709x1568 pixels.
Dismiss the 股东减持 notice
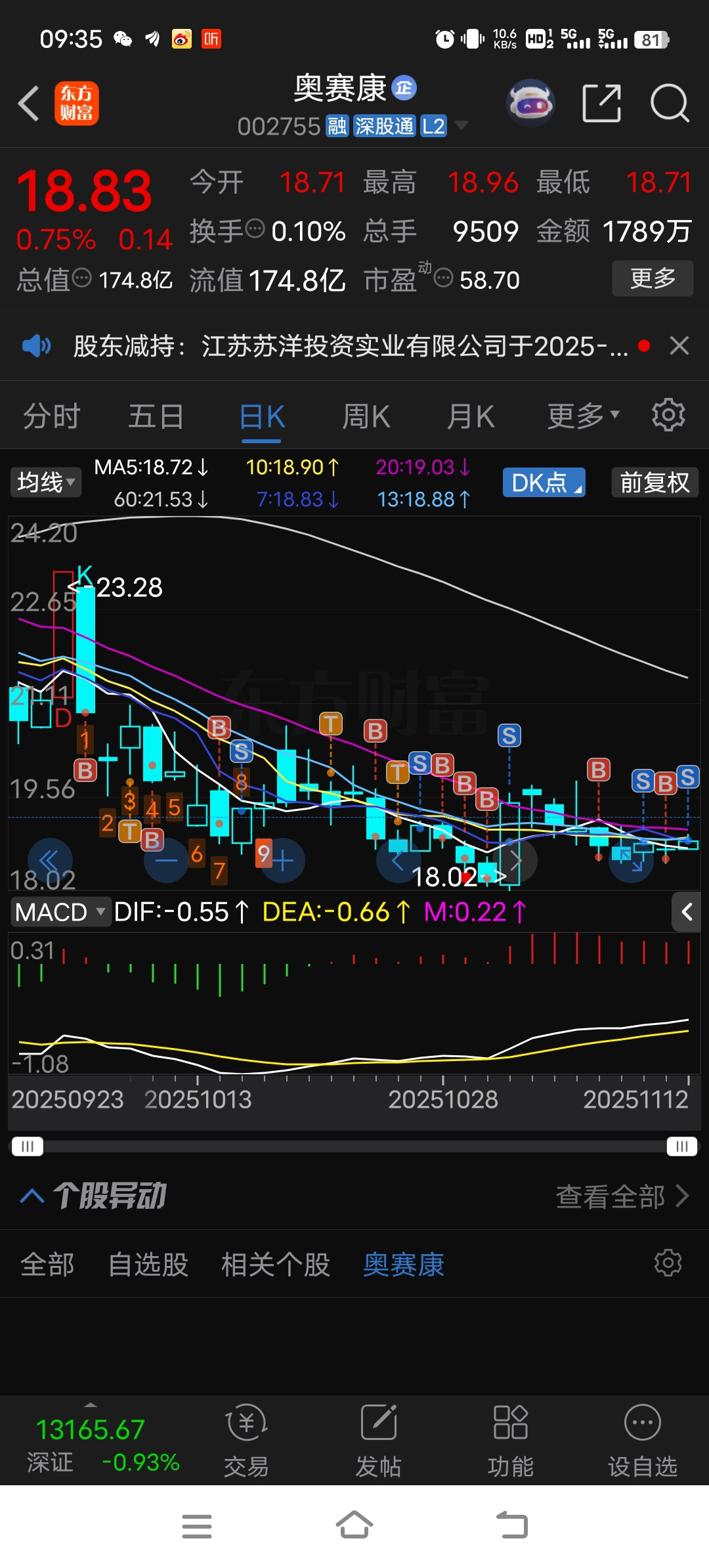(679, 345)
